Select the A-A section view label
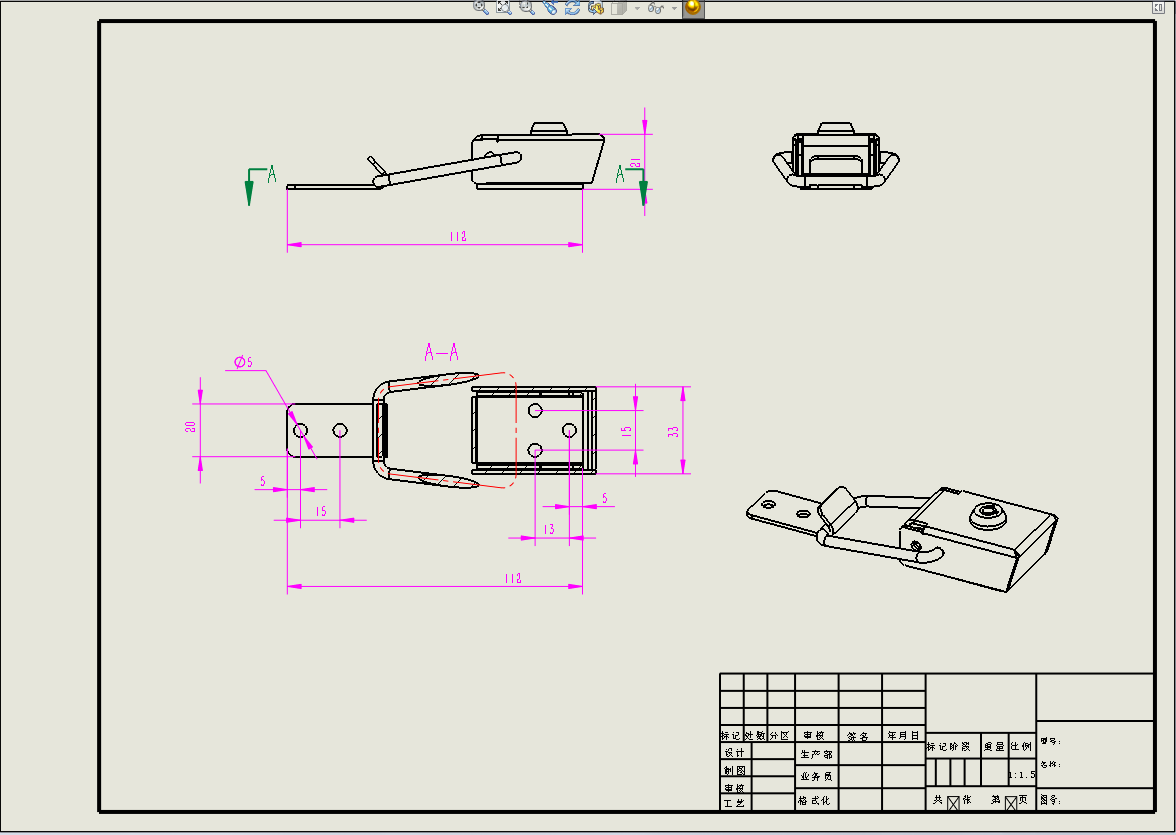The width and height of the screenshot is (1176, 835). coord(442,352)
